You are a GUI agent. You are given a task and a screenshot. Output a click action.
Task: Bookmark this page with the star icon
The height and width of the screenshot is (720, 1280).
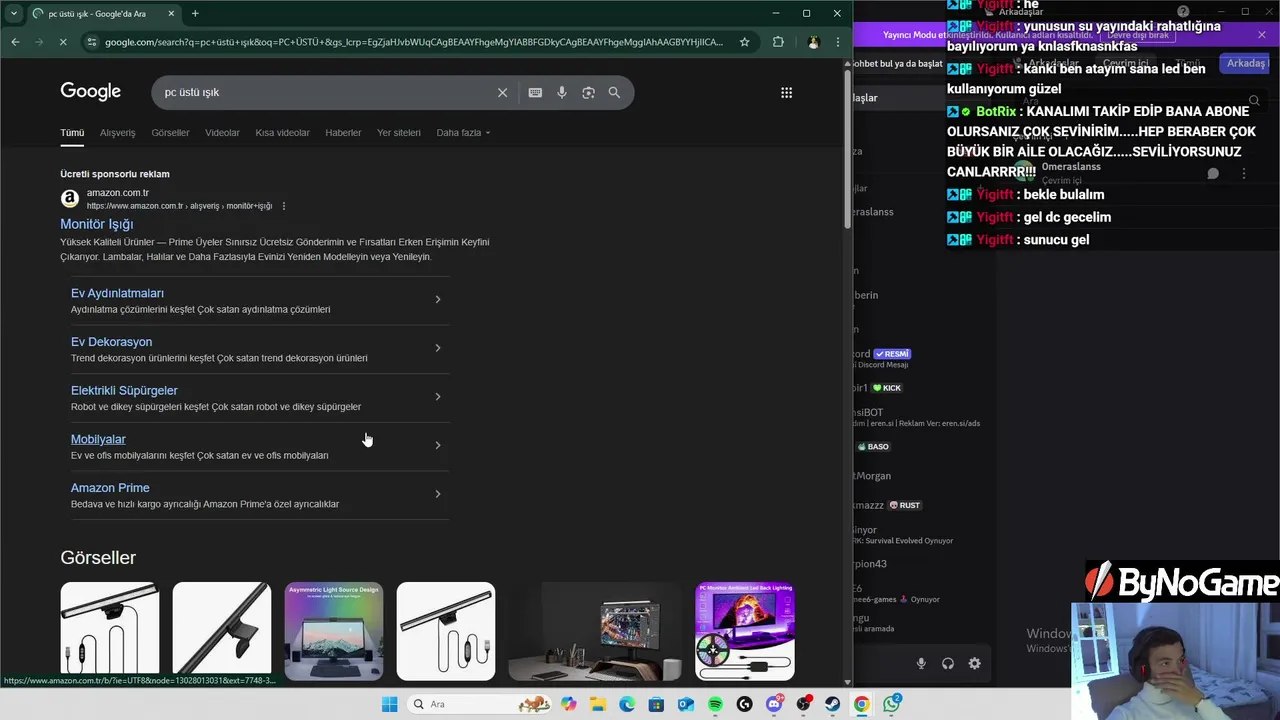(x=744, y=42)
